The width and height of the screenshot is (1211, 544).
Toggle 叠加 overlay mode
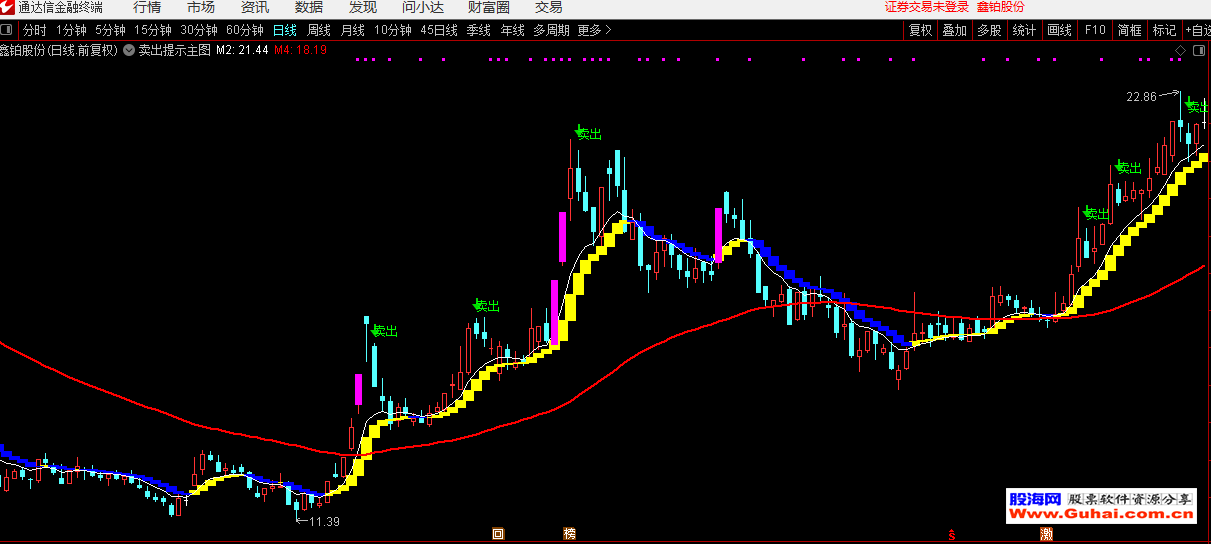tap(954, 30)
